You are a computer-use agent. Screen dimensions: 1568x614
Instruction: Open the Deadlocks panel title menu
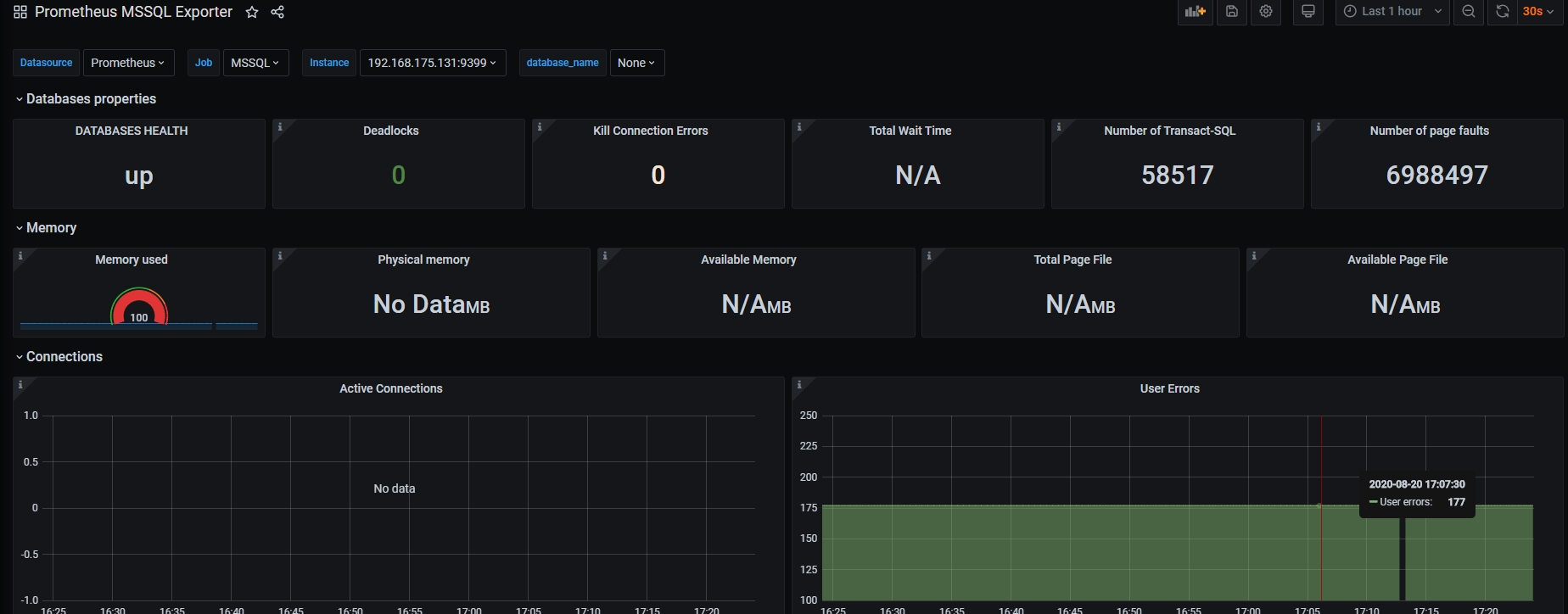click(391, 131)
